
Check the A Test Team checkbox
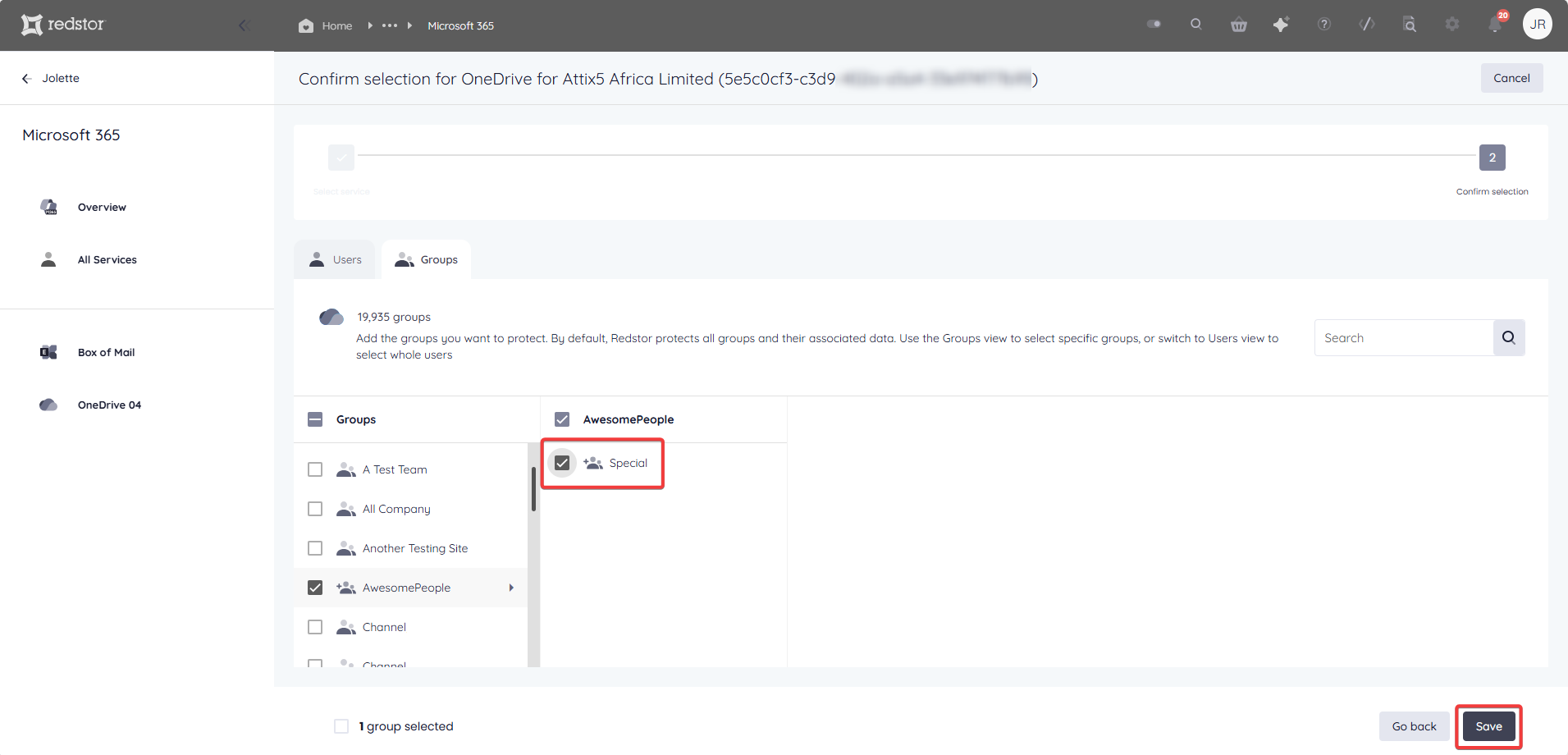pos(315,469)
